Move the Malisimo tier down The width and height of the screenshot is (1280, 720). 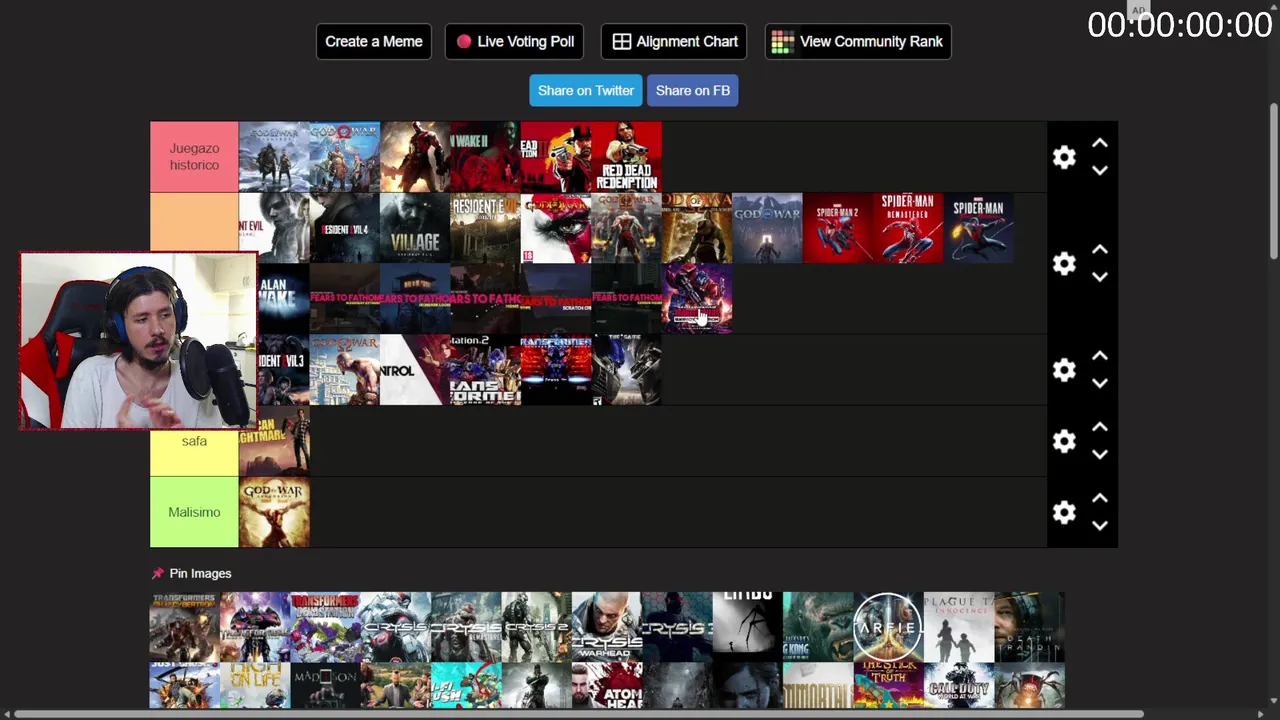pyautogui.click(x=1100, y=526)
